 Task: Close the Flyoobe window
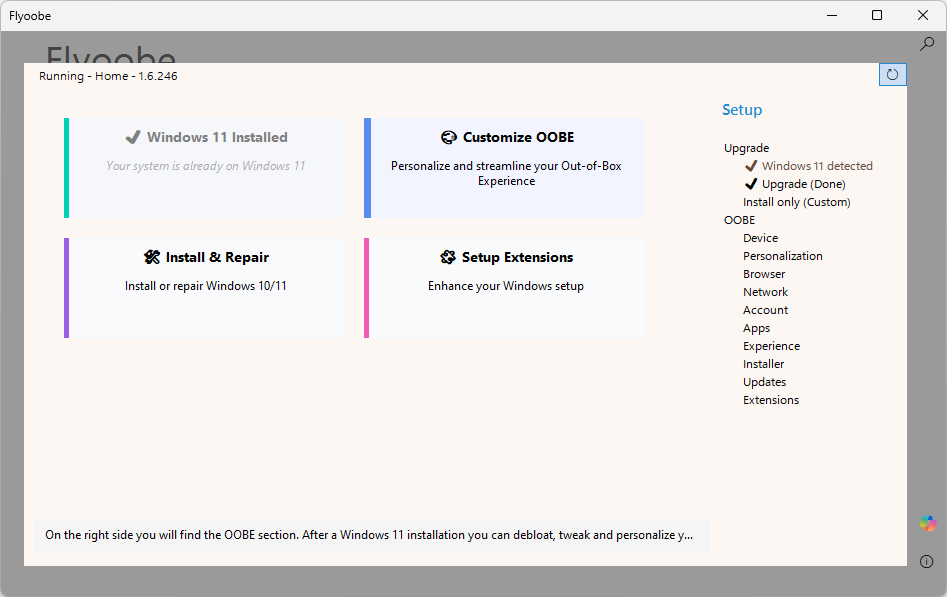pyautogui.click(x=922, y=15)
